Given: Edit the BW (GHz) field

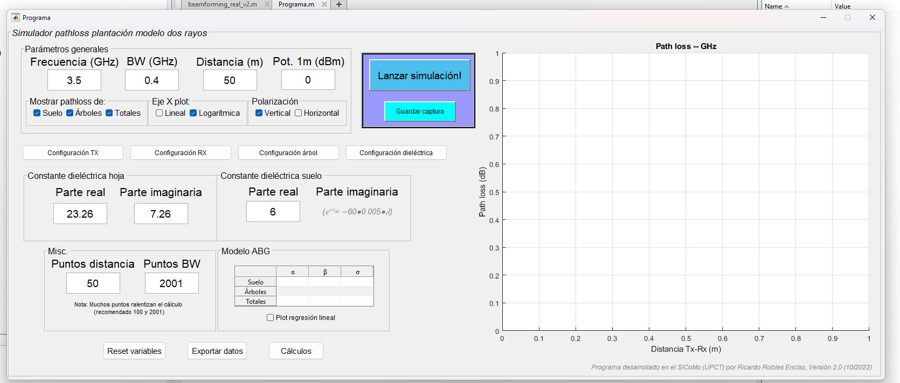Looking at the screenshot, I should click(x=152, y=80).
